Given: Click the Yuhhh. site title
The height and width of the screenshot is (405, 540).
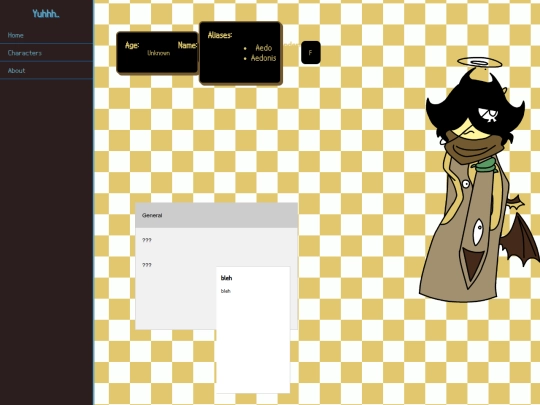Looking at the screenshot, I should click(x=46, y=13).
